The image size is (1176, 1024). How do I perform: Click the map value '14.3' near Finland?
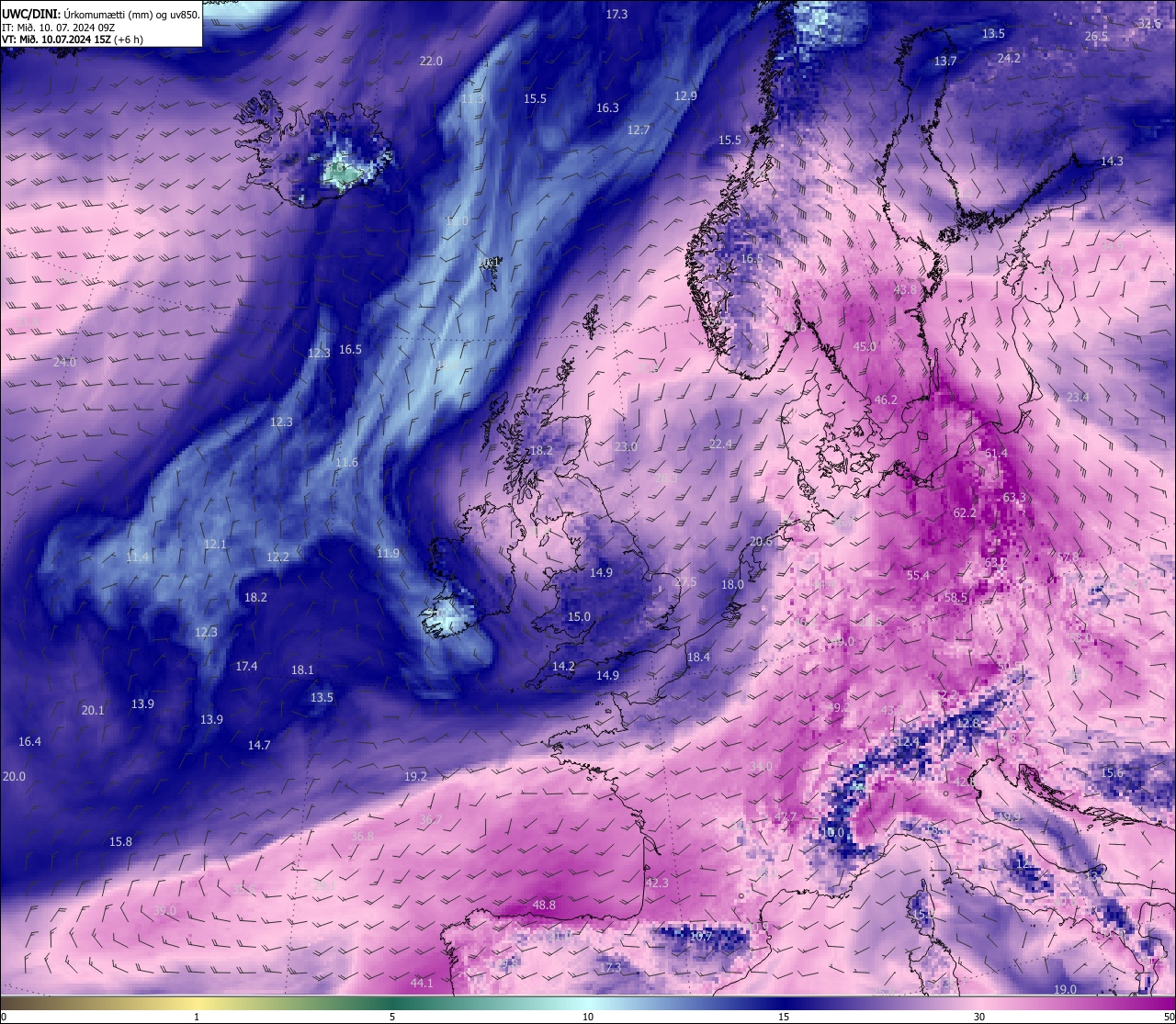(x=1112, y=162)
